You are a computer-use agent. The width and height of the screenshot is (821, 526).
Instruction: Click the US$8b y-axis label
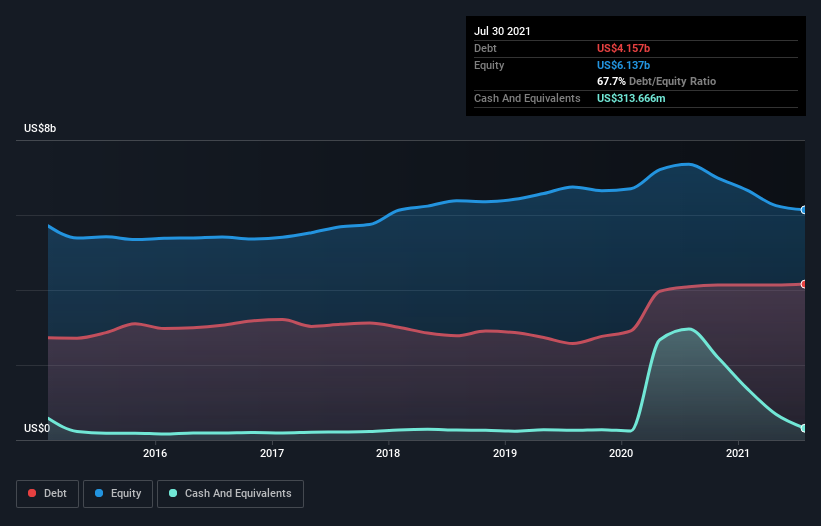[x=40, y=128]
